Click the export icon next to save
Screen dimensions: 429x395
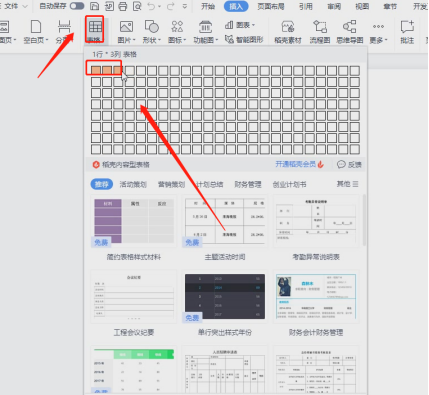(109, 6)
